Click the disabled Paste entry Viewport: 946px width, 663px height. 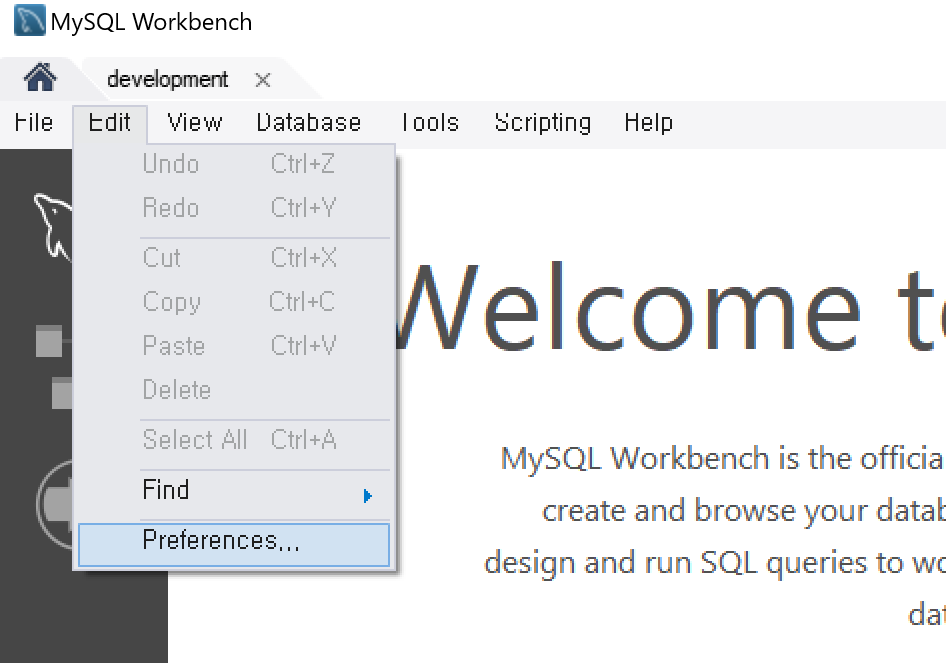(x=234, y=346)
